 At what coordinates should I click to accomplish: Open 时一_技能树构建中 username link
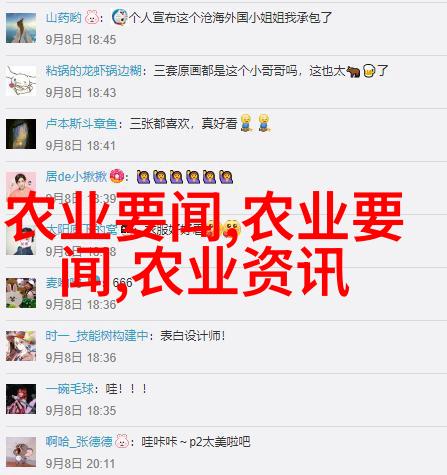point(97,336)
